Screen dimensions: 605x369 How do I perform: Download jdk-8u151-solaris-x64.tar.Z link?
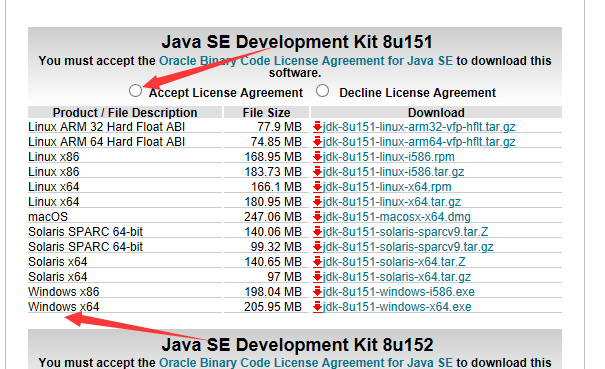click(394, 262)
